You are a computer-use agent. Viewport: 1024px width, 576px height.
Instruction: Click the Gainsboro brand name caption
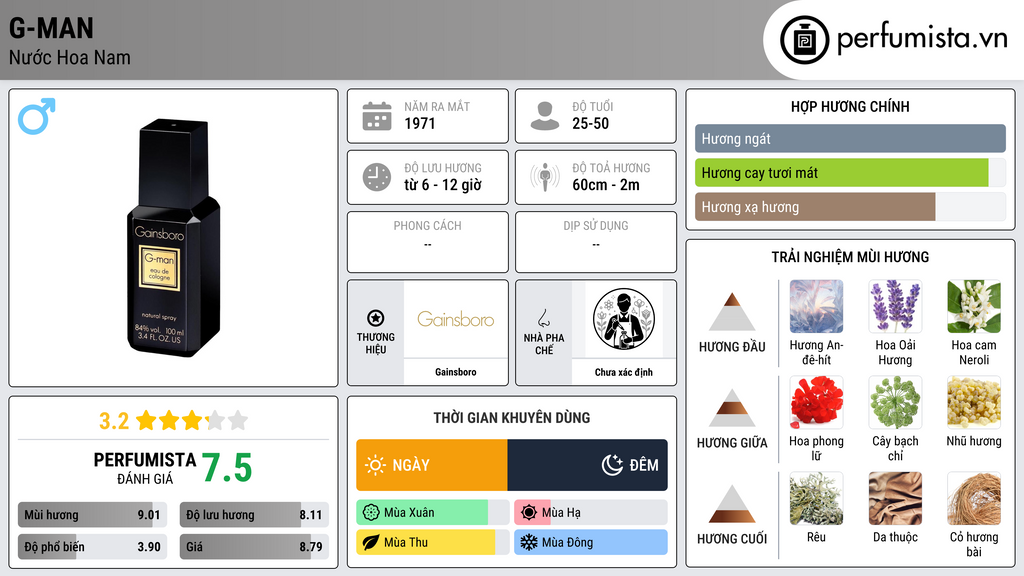click(x=456, y=372)
